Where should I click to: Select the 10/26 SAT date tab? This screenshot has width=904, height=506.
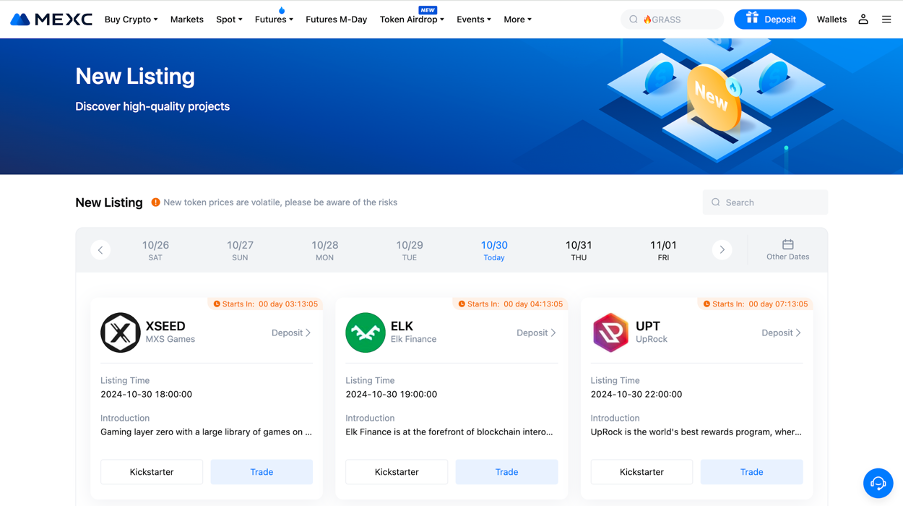click(x=156, y=250)
